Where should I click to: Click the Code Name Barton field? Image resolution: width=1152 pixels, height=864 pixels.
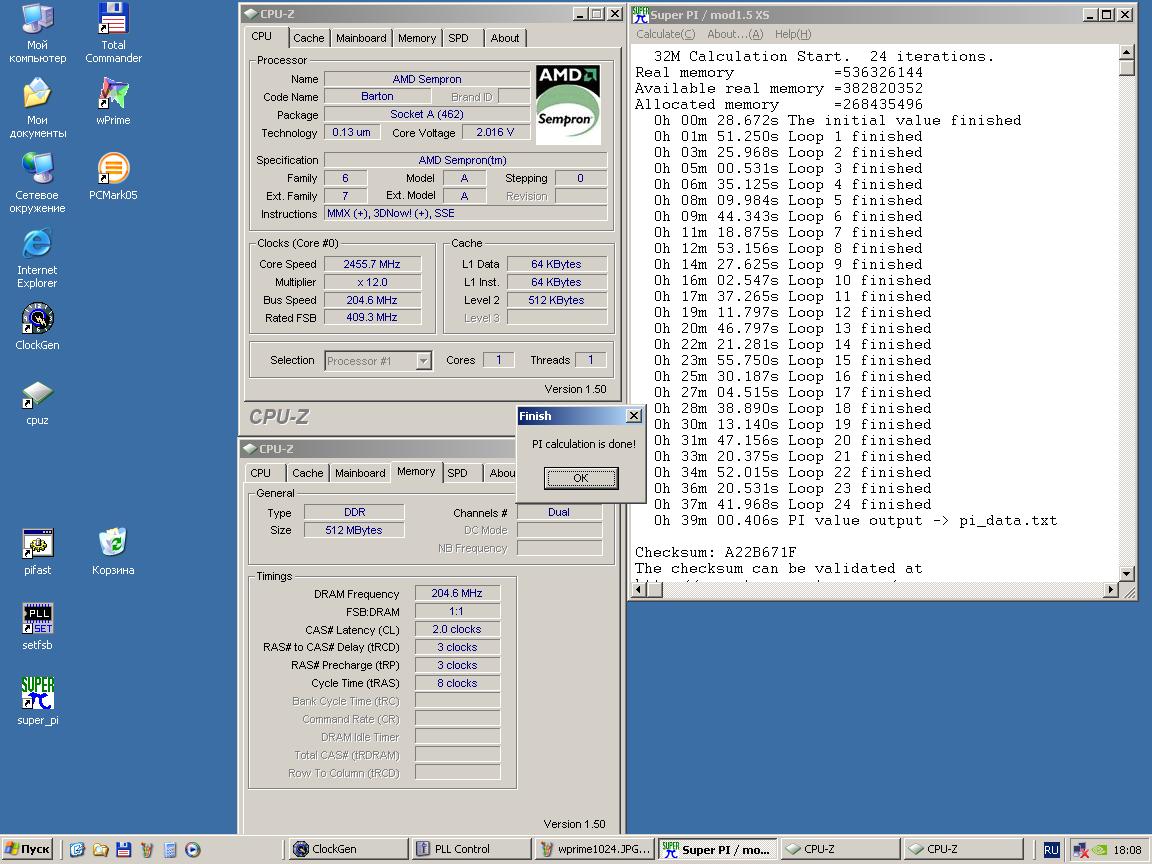[377, 96]
